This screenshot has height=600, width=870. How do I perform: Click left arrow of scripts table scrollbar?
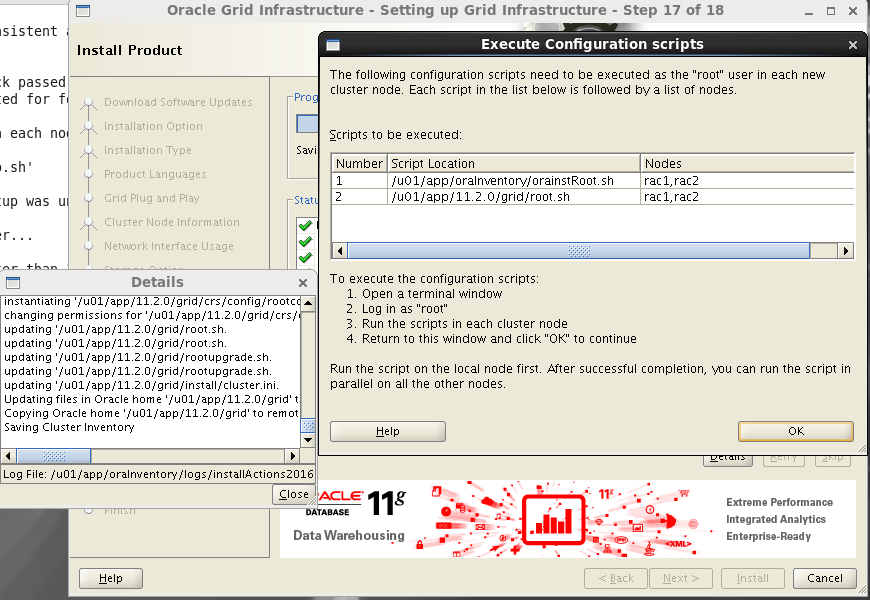point(340,251)
